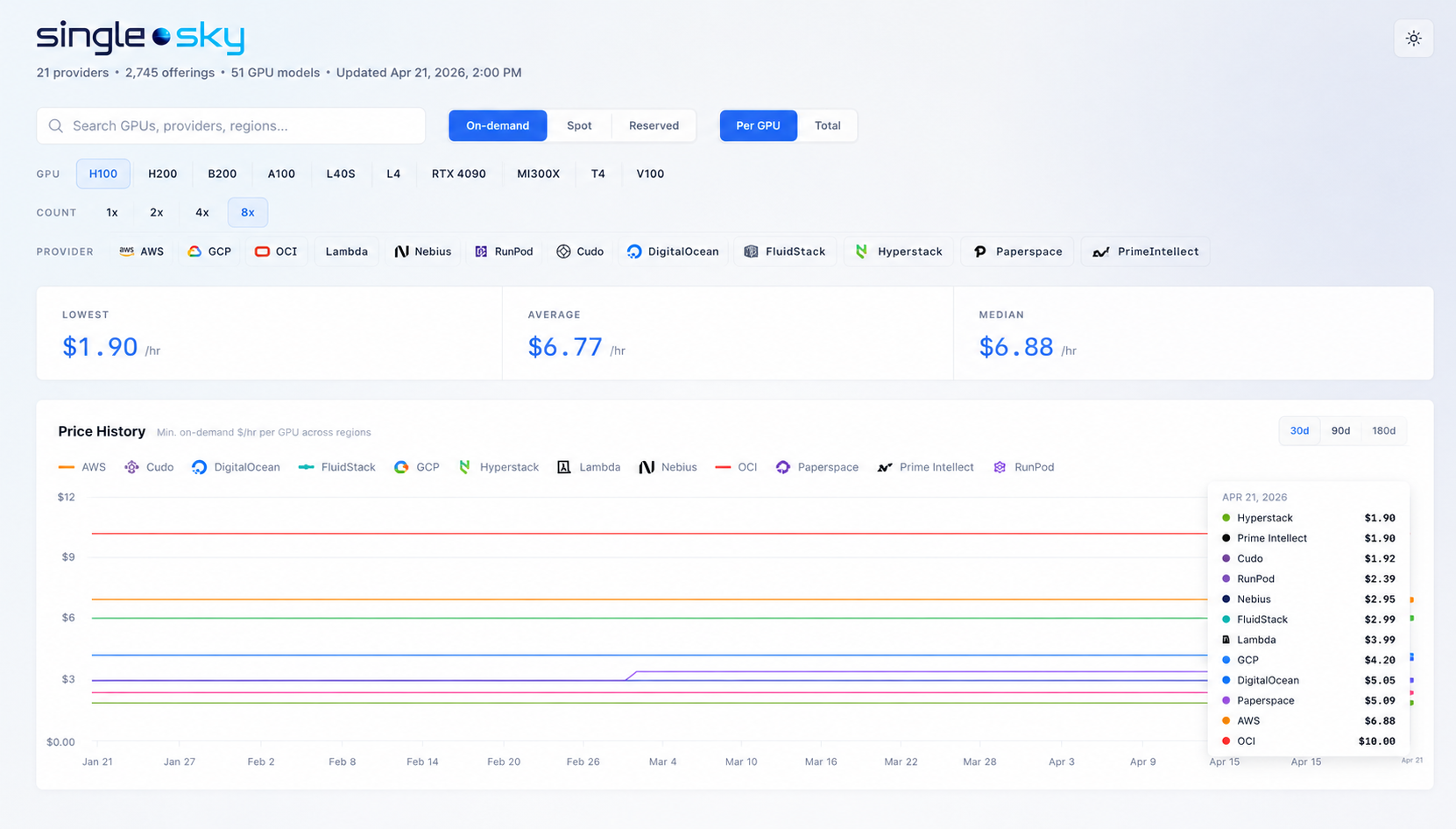Click the Average $6.77 price card
1456x829 pixels.
tap(728, 333)
